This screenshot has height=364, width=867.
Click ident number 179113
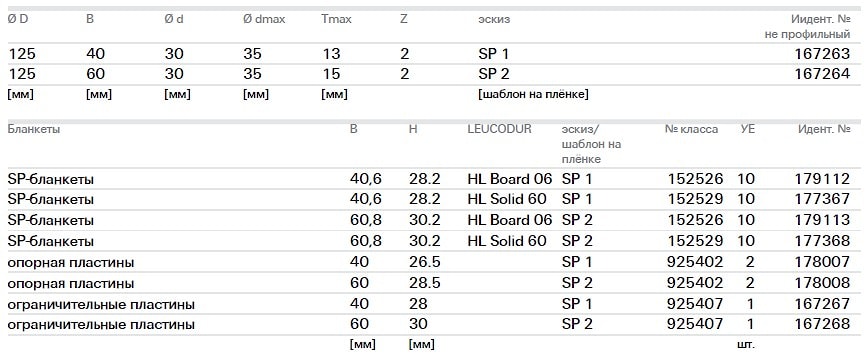point(822,220)
